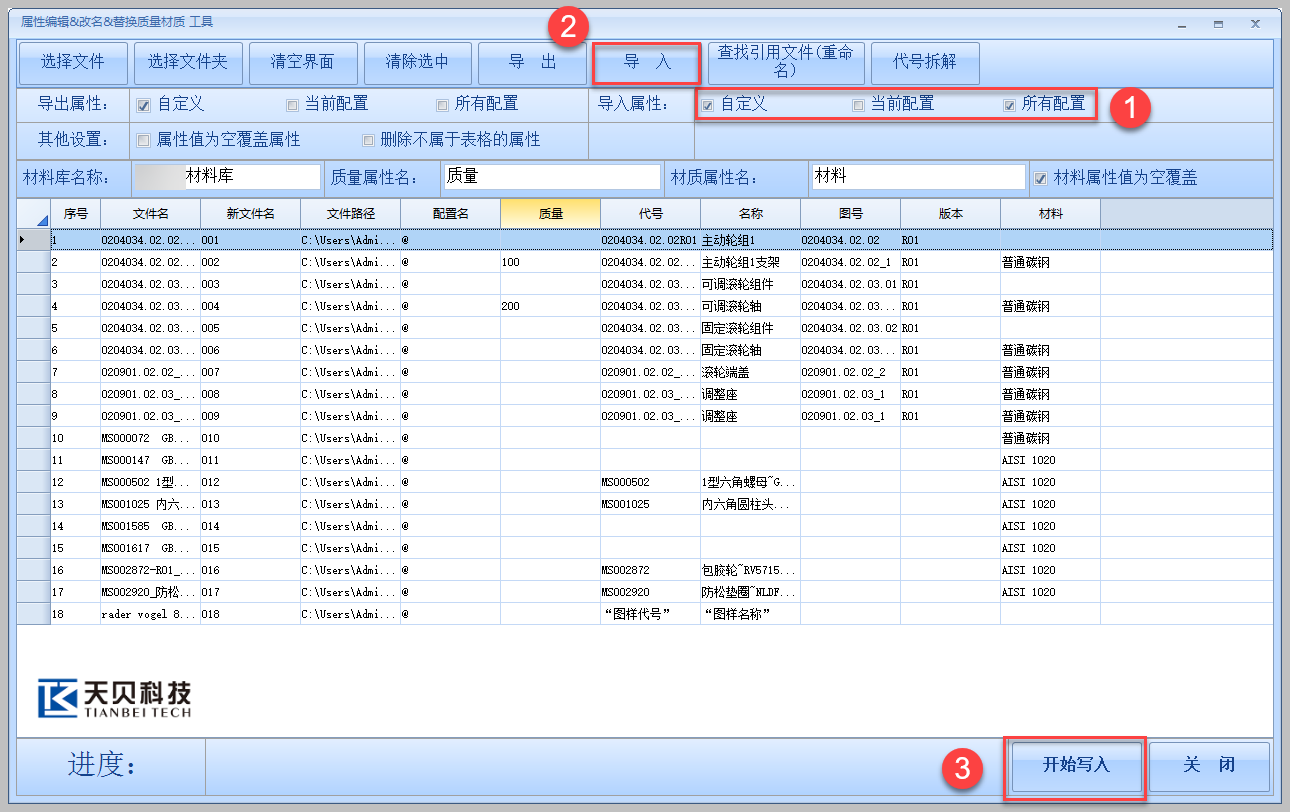Toggle 材料属性值为空覆盖 checkbox
The width and height of the screenshot is (1290, 812).
[1041, 178]
